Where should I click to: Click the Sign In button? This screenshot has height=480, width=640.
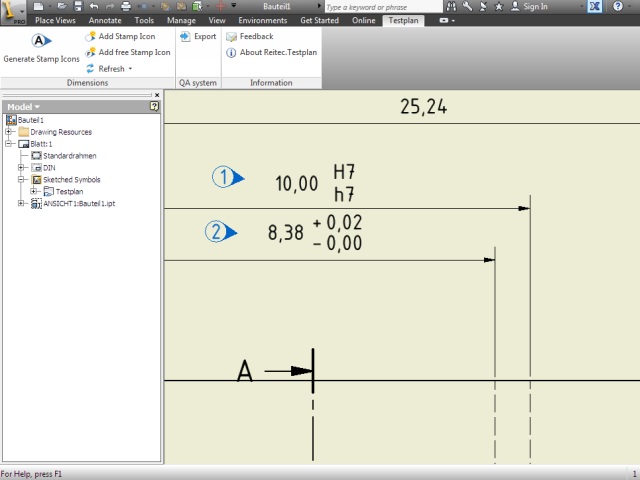point(529,6)
